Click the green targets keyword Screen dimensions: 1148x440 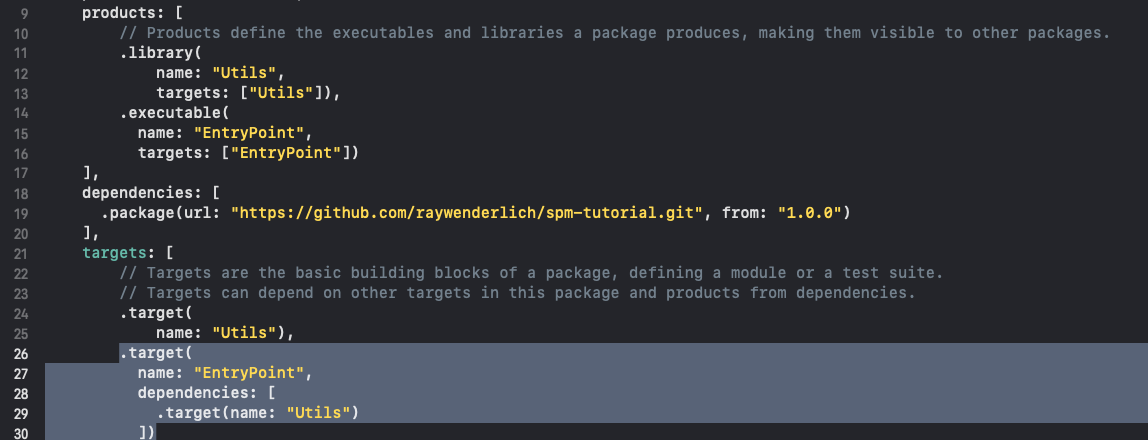click(114, 253)
